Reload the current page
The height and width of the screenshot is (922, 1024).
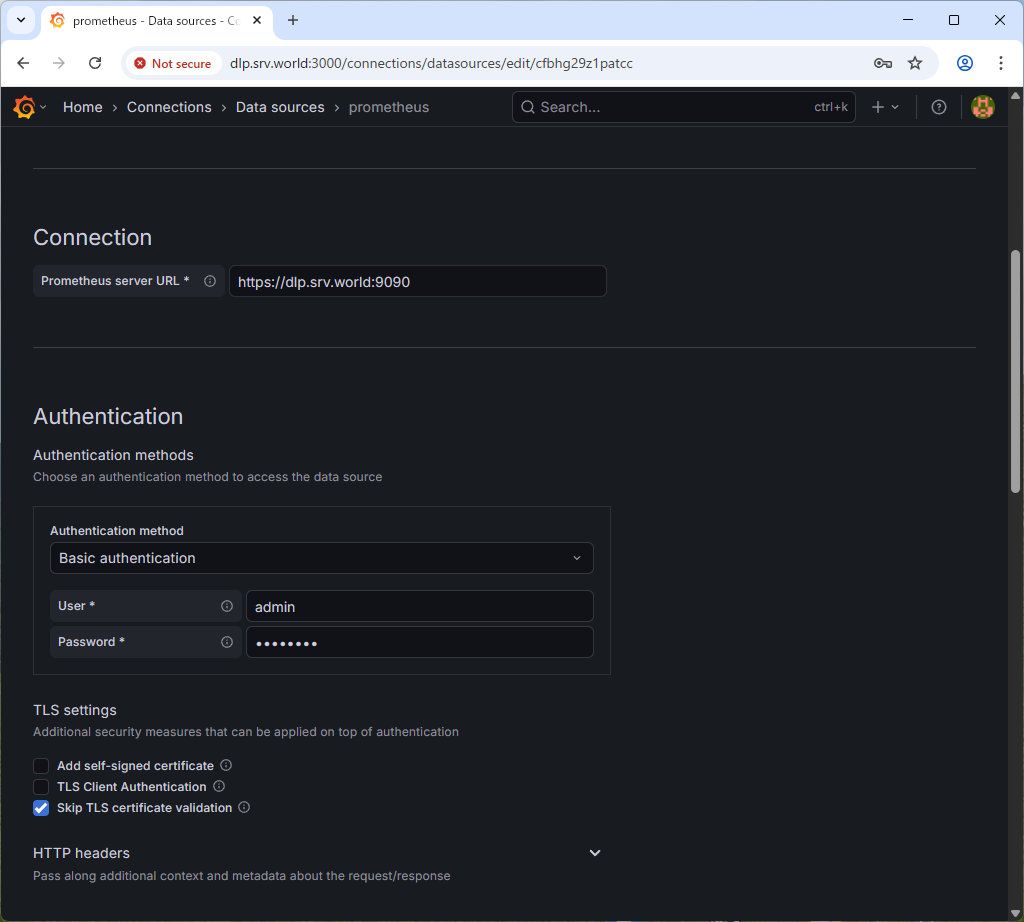coord(95,63)
